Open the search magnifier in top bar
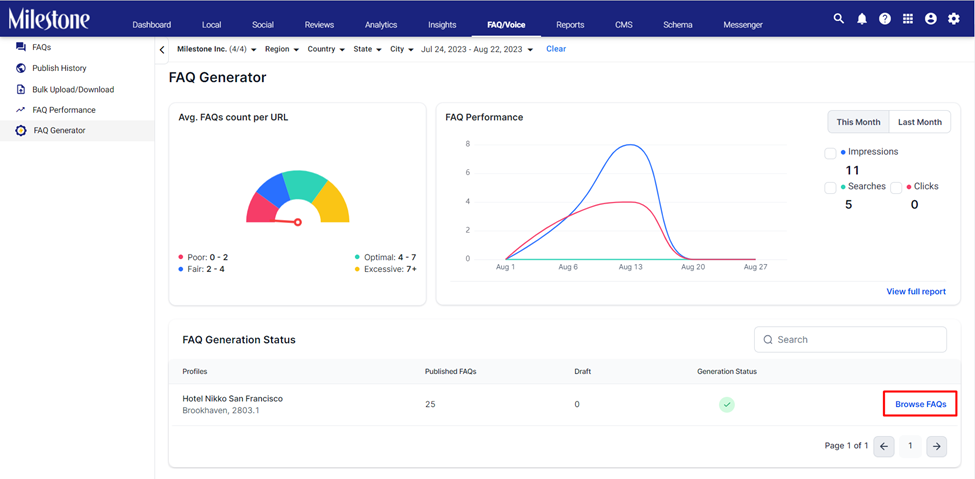The height and width of the screenshot is (479, 975). pos(838,19)
